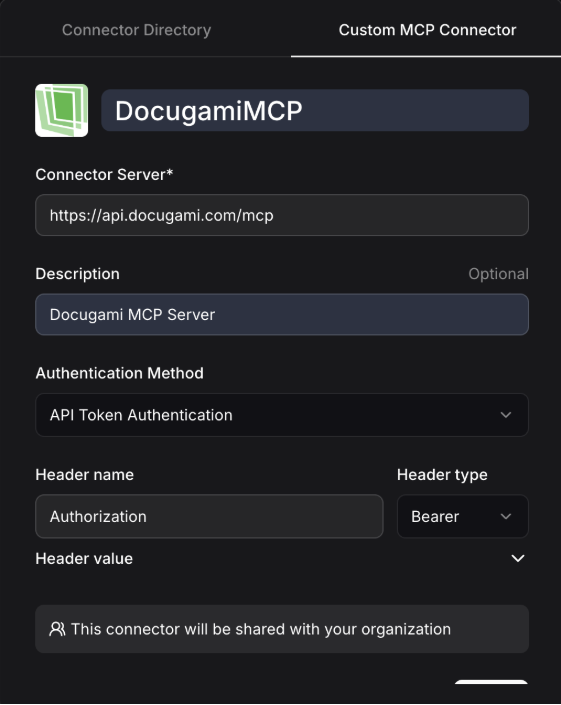Click the 'Optional' label beside Description

pyautogui.click(x=499, y=274)
